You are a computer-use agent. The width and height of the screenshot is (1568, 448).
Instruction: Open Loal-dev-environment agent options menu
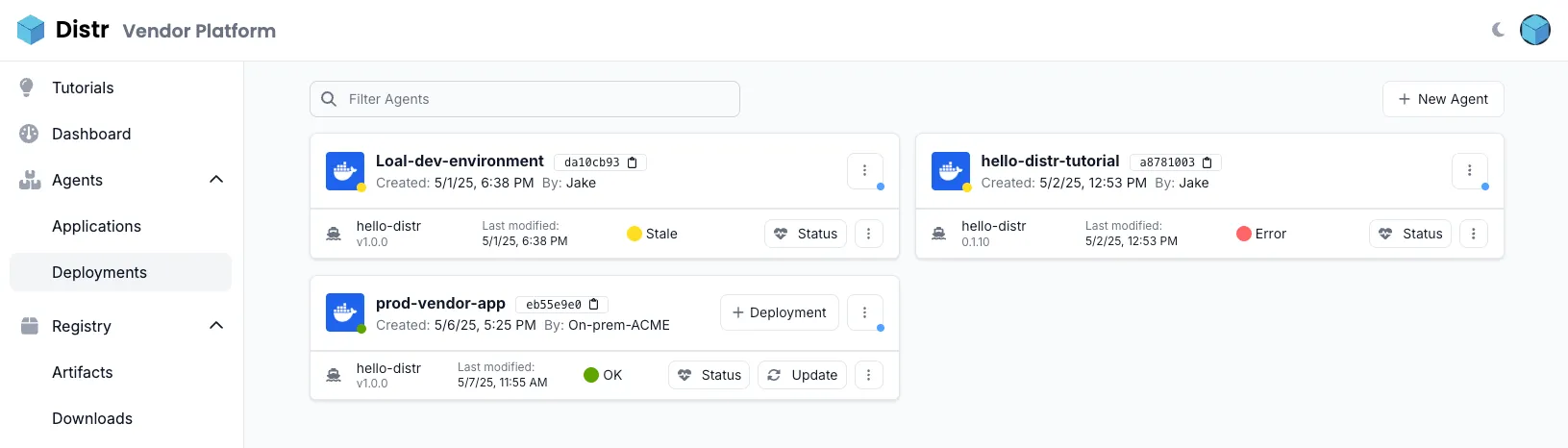[x=865, y=170]
